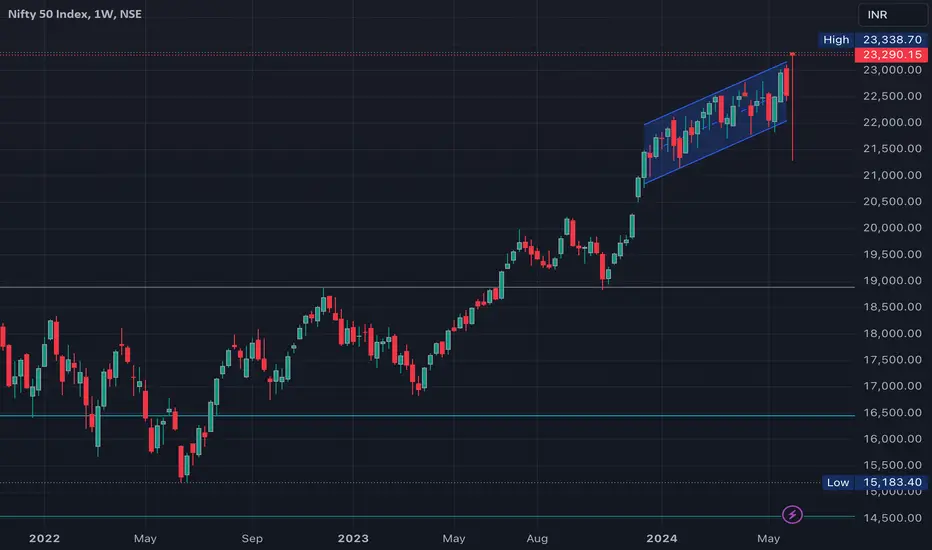The width and height of the screenshot is (932, 550).
Task: Select the Low 15,183.40 price label
Action: point(874,482)
